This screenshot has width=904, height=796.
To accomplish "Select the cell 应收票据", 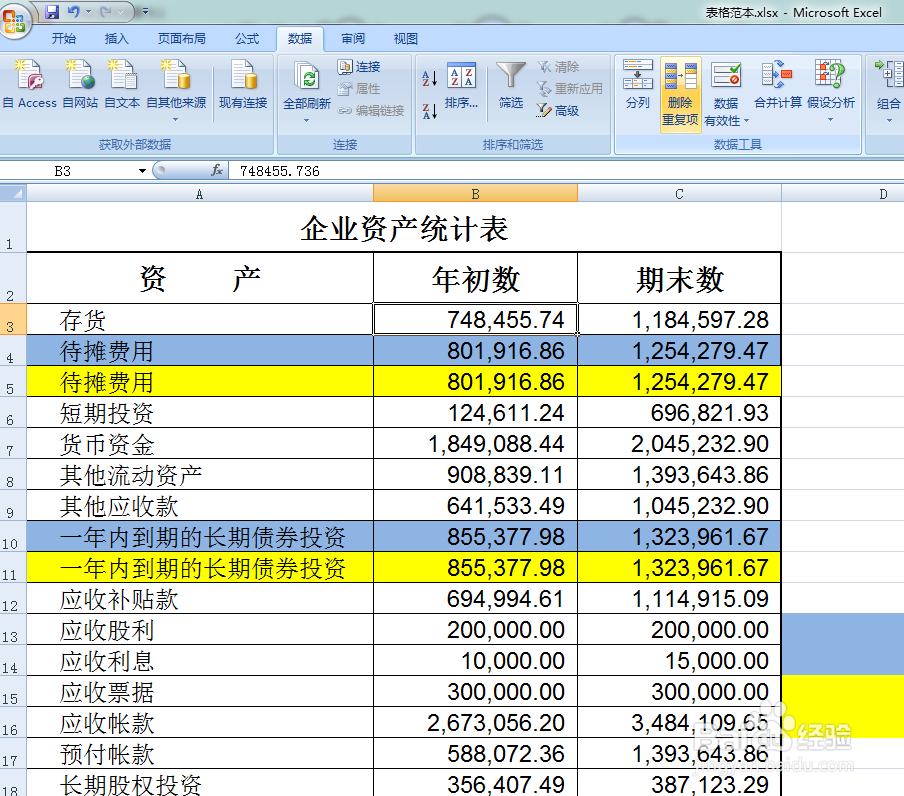I will [x=200, y=692].
